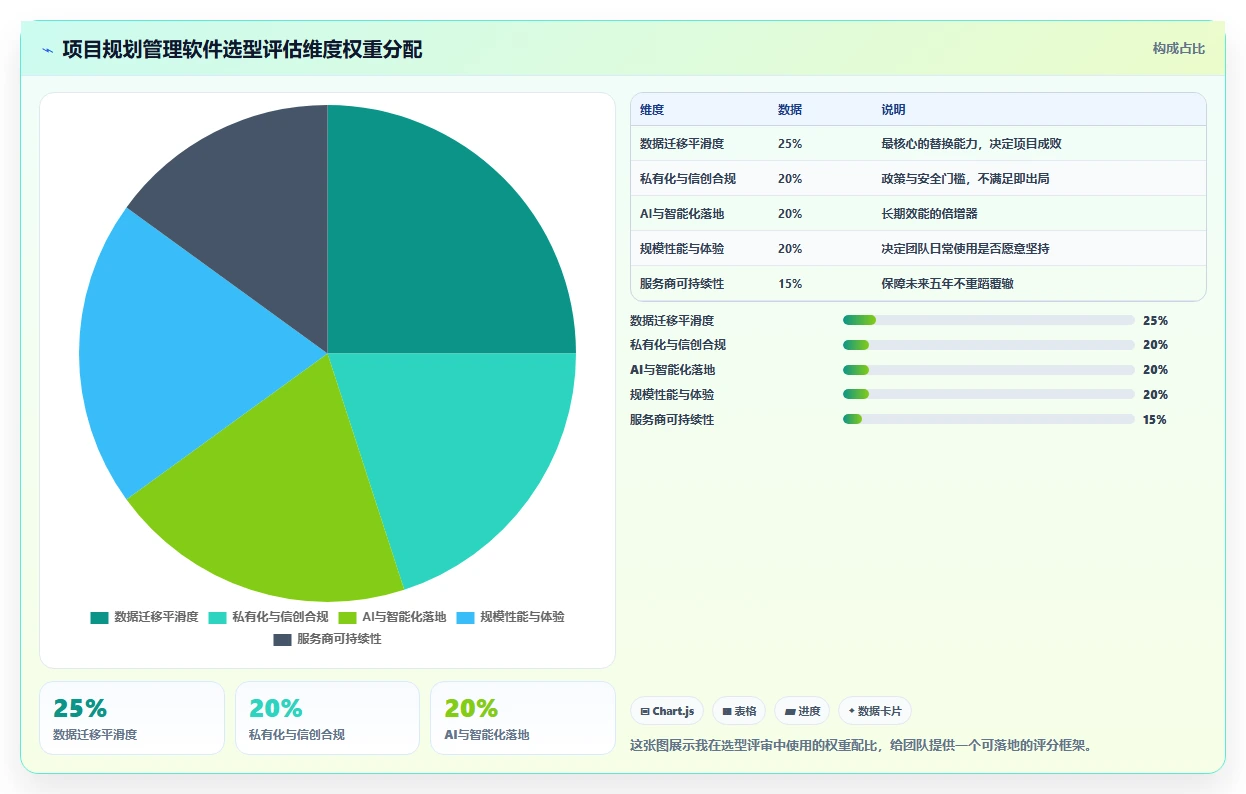The width and height of the screenshot is (1246, 794).
Task: Toggle the 服务商可持续性 legend swatch
Action: [282, 639]
